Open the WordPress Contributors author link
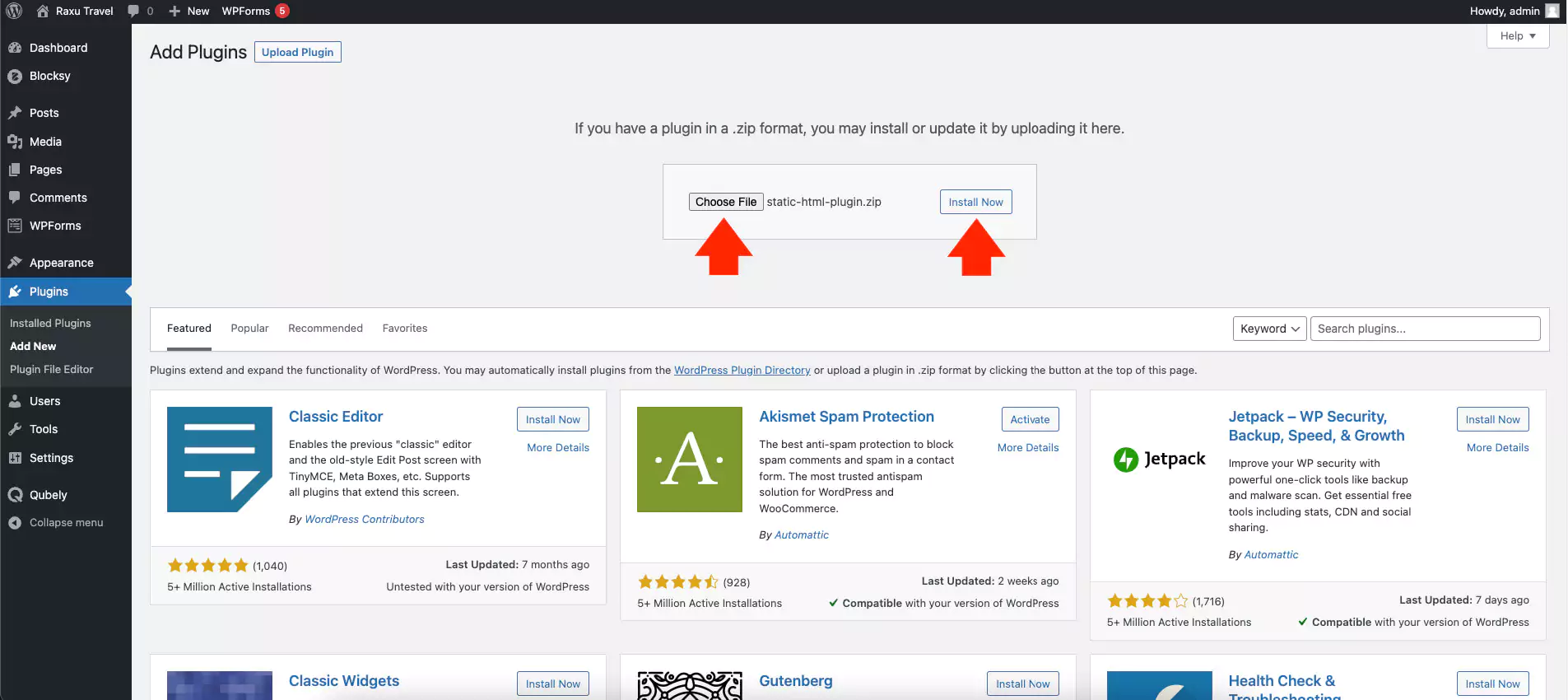This screenshot has width=1568, height=700. 365,520
